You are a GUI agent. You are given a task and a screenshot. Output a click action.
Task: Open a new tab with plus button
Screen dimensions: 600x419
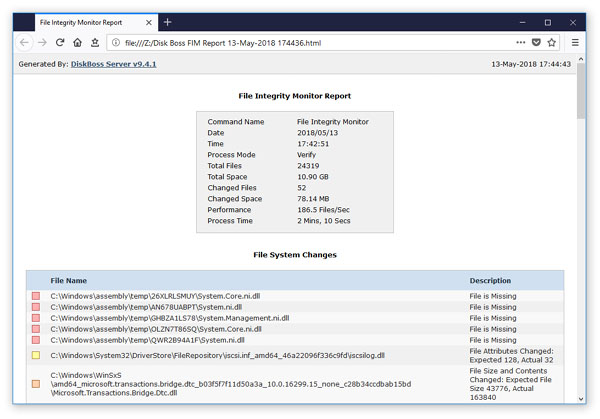167,22
